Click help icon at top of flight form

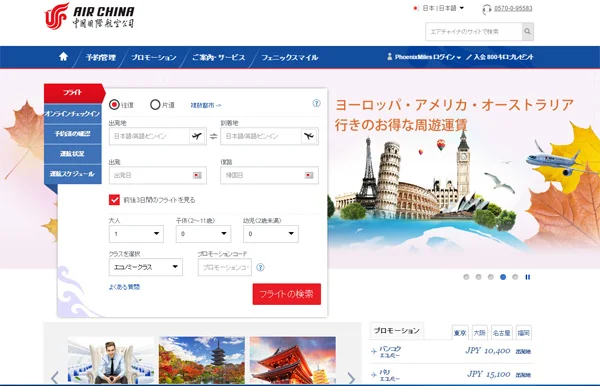pos(316,103)
